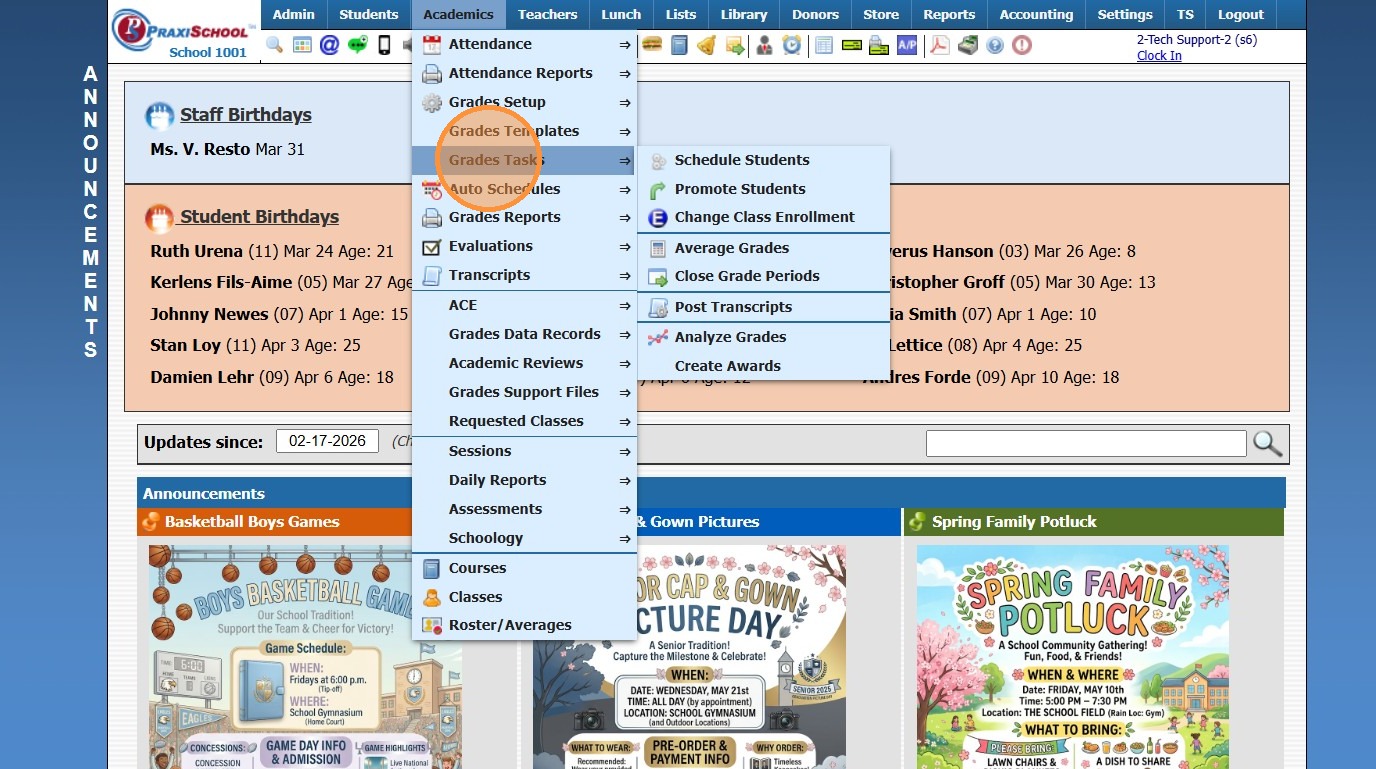Open Analyze Grades
This screenshot has height=769, width=1376.
(x=763, y=337)
